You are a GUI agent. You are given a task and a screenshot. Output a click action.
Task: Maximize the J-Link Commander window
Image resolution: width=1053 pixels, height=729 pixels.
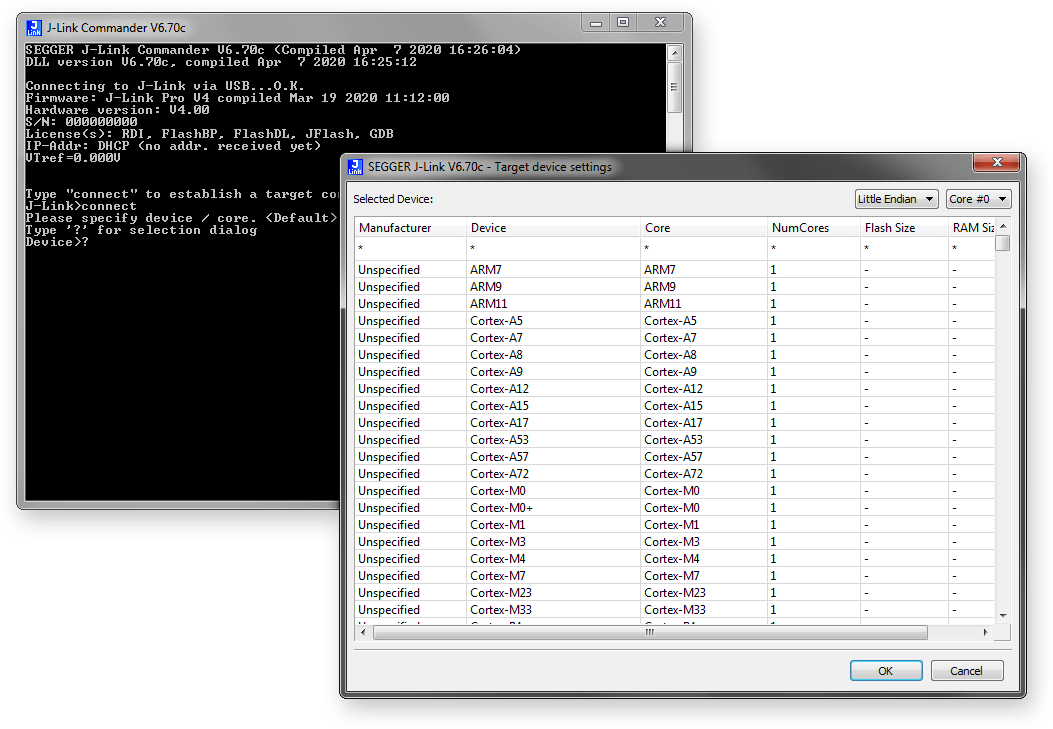pos(622,22)
